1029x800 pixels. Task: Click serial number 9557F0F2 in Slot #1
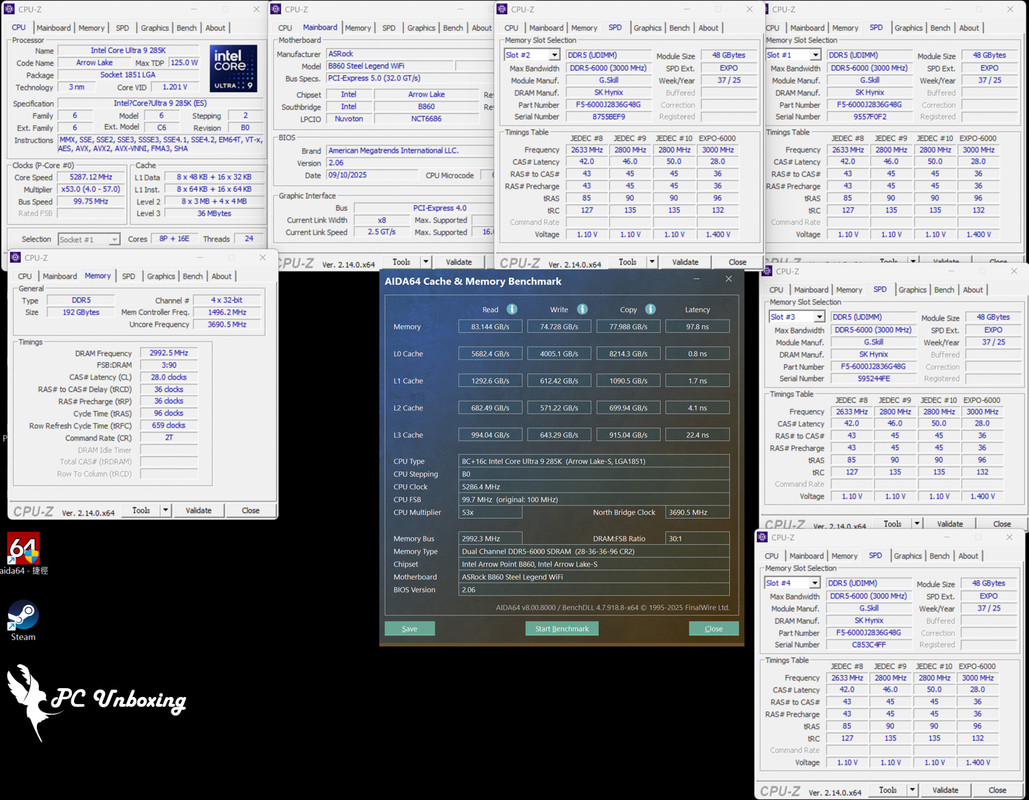tap(870, 117)
